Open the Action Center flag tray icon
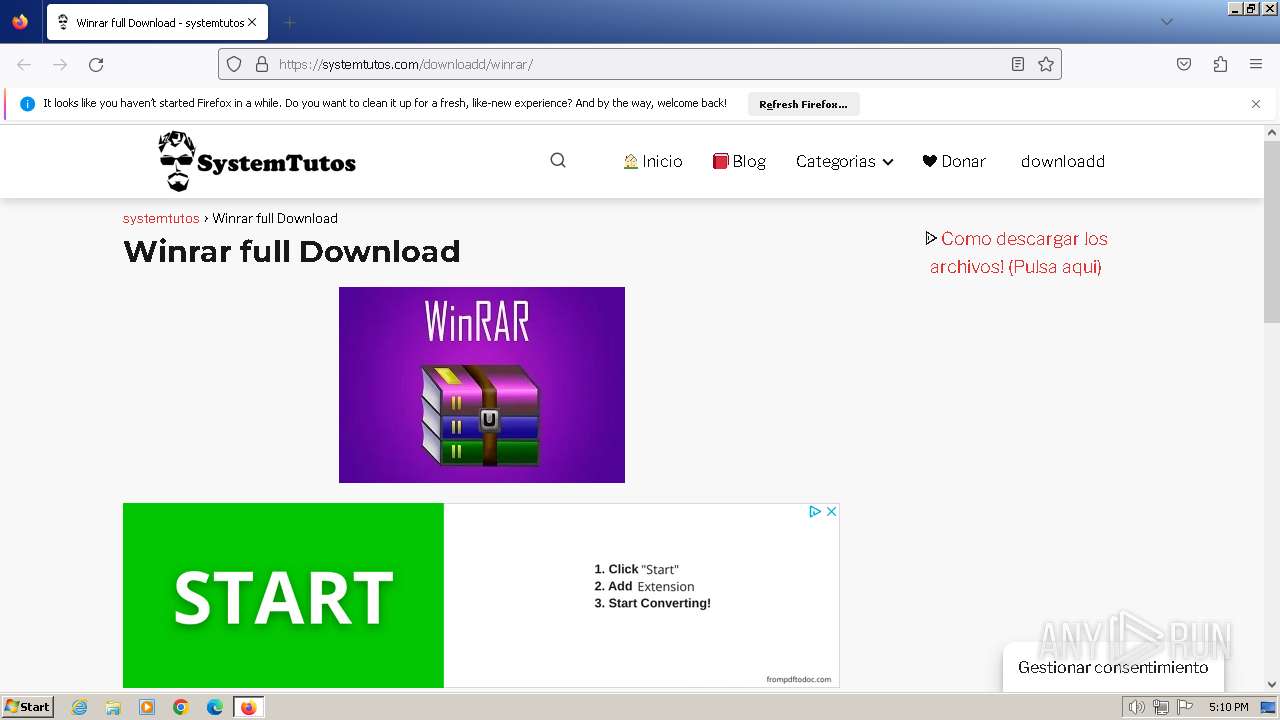 point(1185,707)
